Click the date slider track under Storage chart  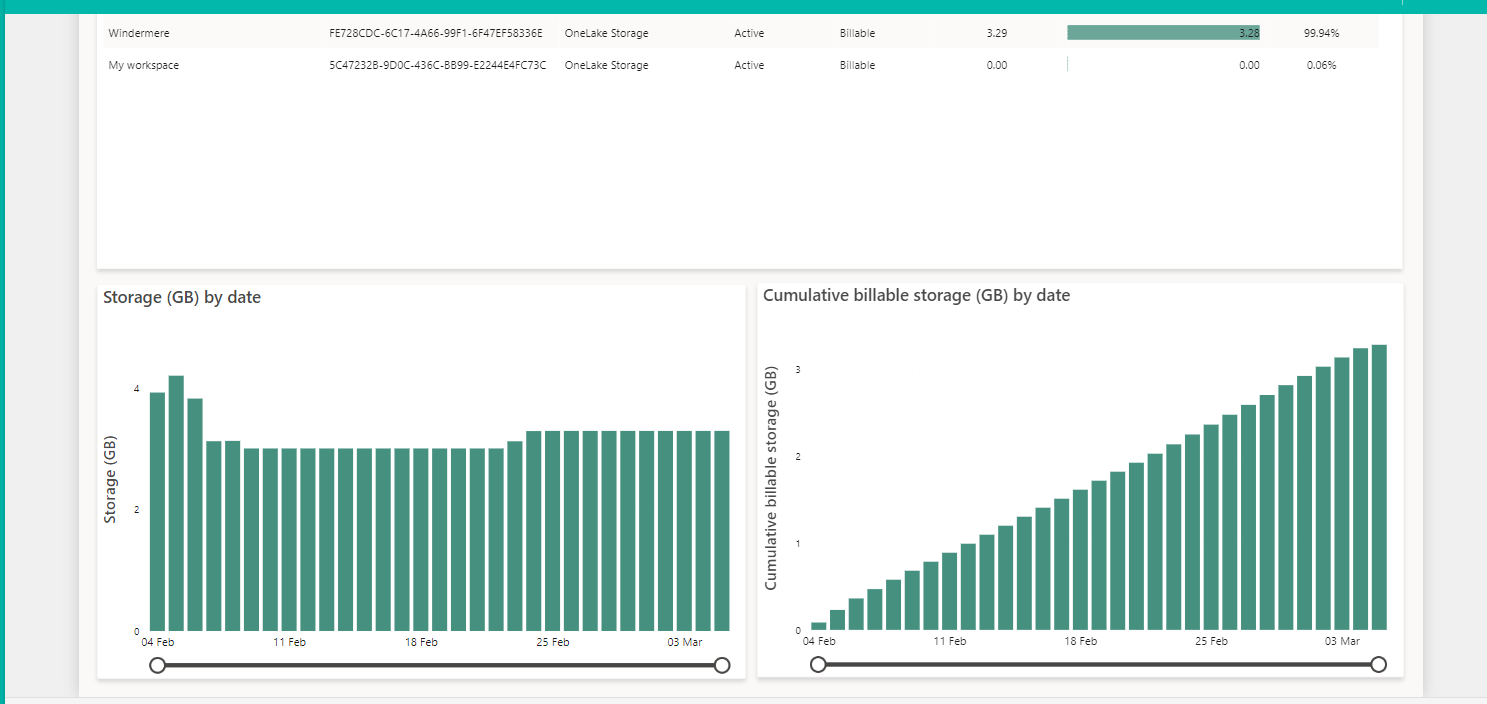pos(440,665)
